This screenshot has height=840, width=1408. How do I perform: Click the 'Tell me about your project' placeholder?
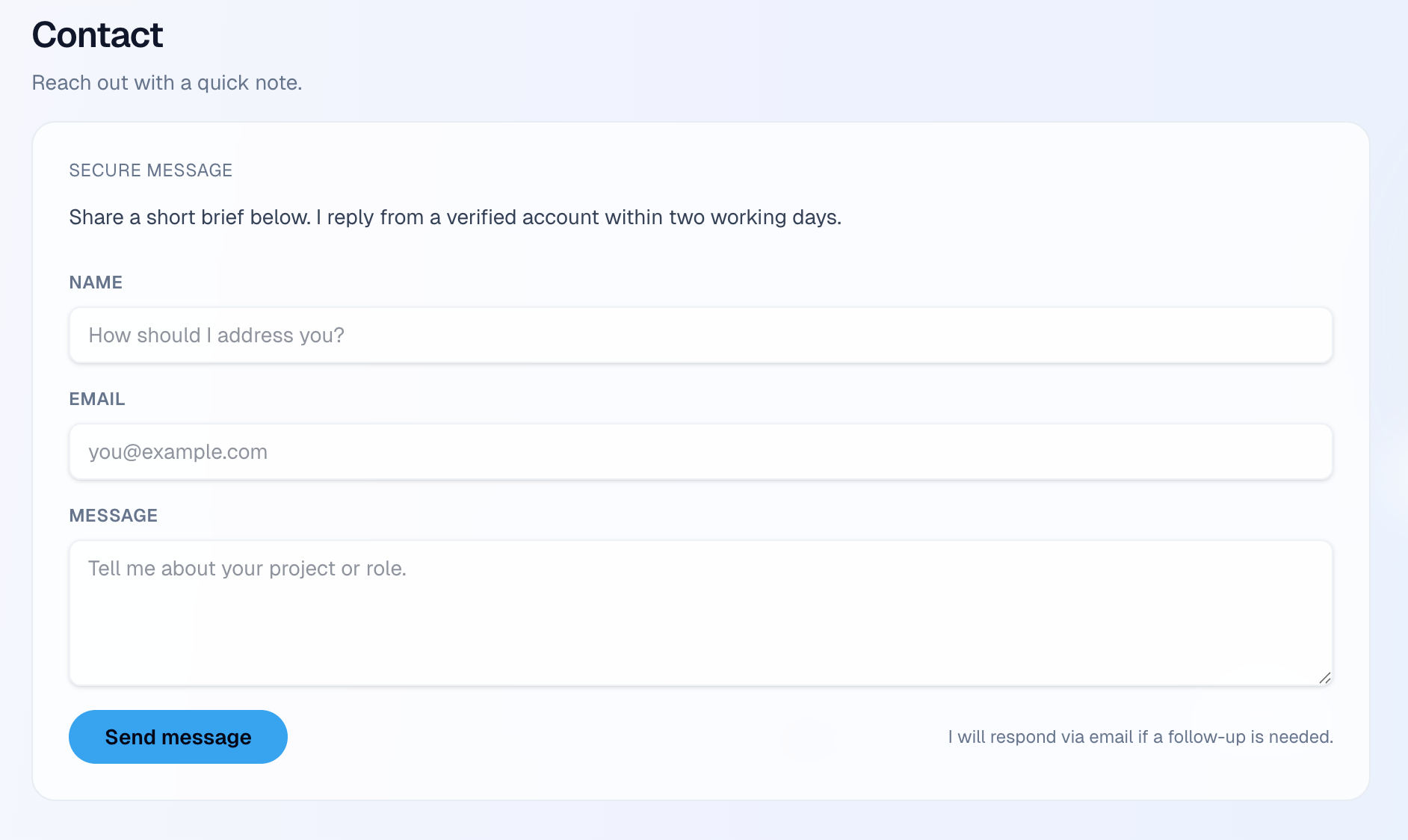pyautogui.click(x=247, y=569)
